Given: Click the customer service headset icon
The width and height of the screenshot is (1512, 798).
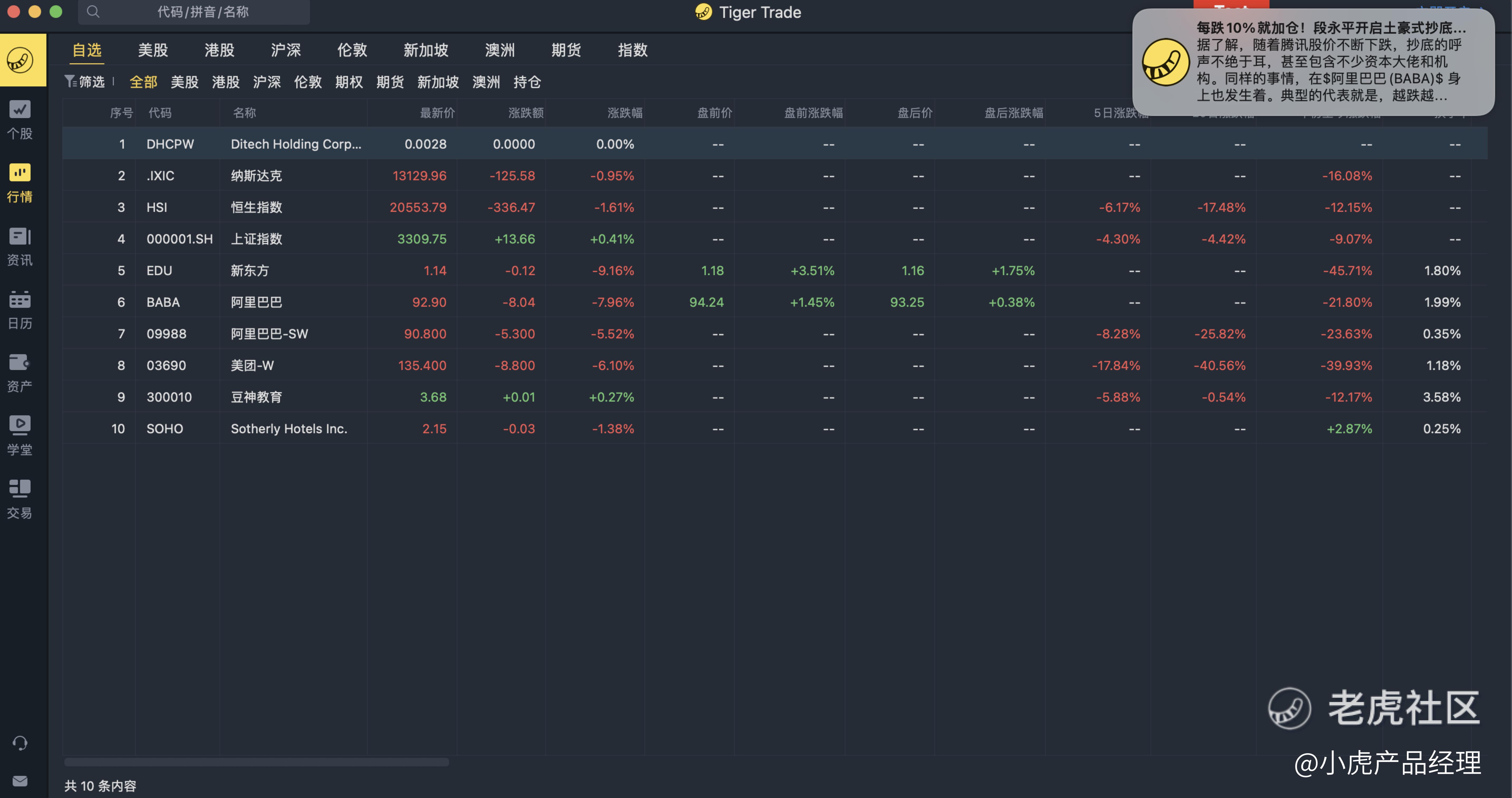Looking at the screenshot, I should point(20,743).
